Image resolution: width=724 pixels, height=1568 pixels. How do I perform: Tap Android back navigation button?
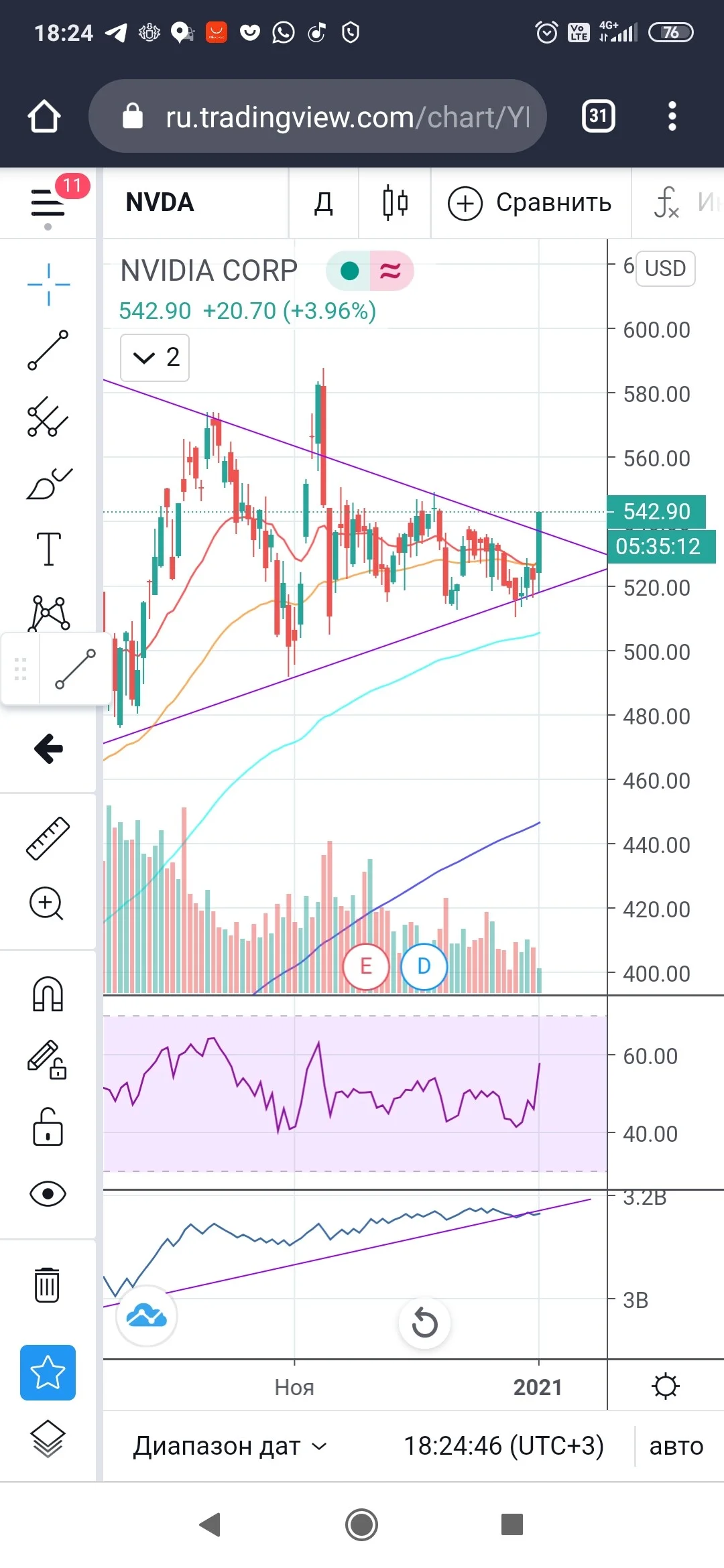(210, 1524)
